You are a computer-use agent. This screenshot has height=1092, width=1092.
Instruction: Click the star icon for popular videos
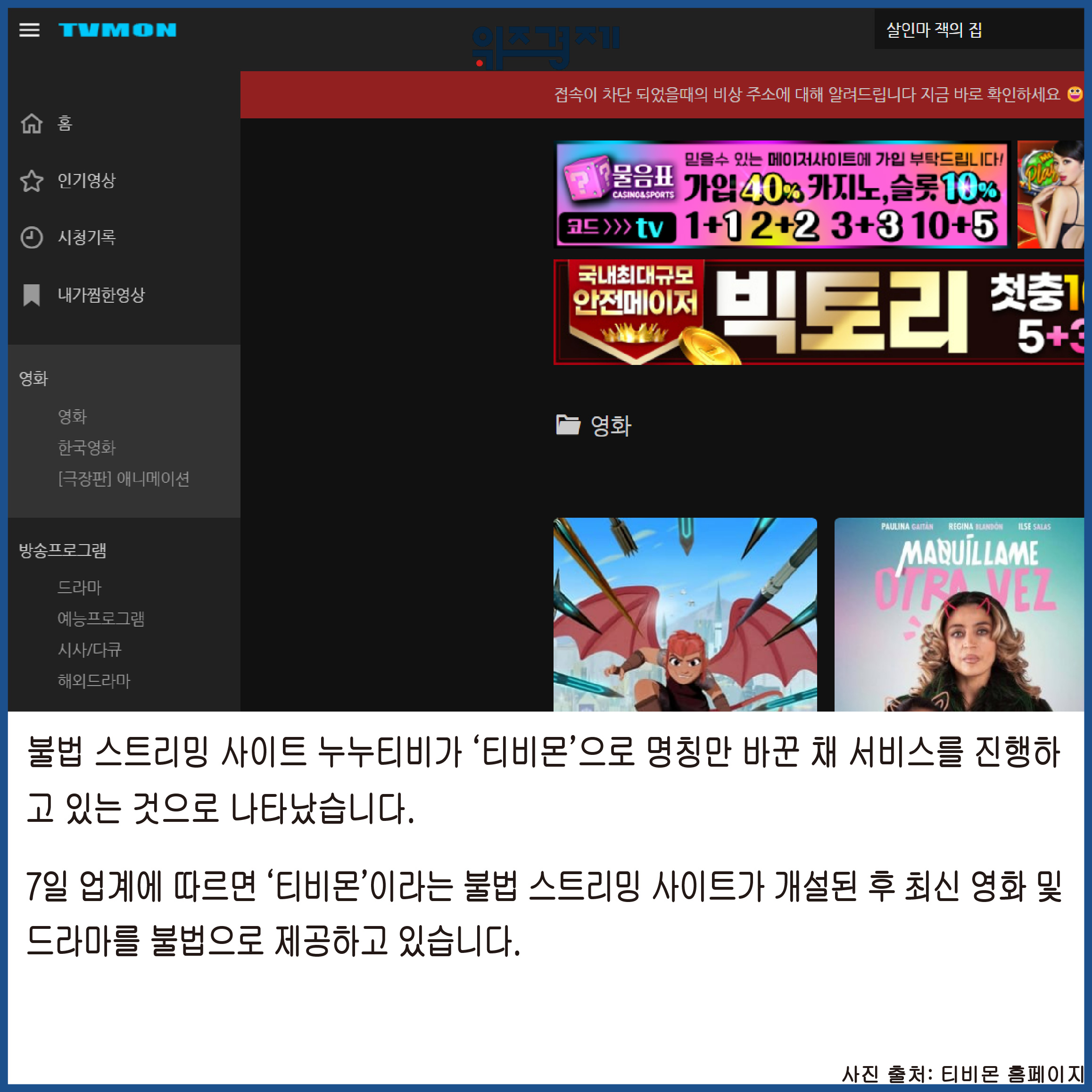click(x=32, y=181)
